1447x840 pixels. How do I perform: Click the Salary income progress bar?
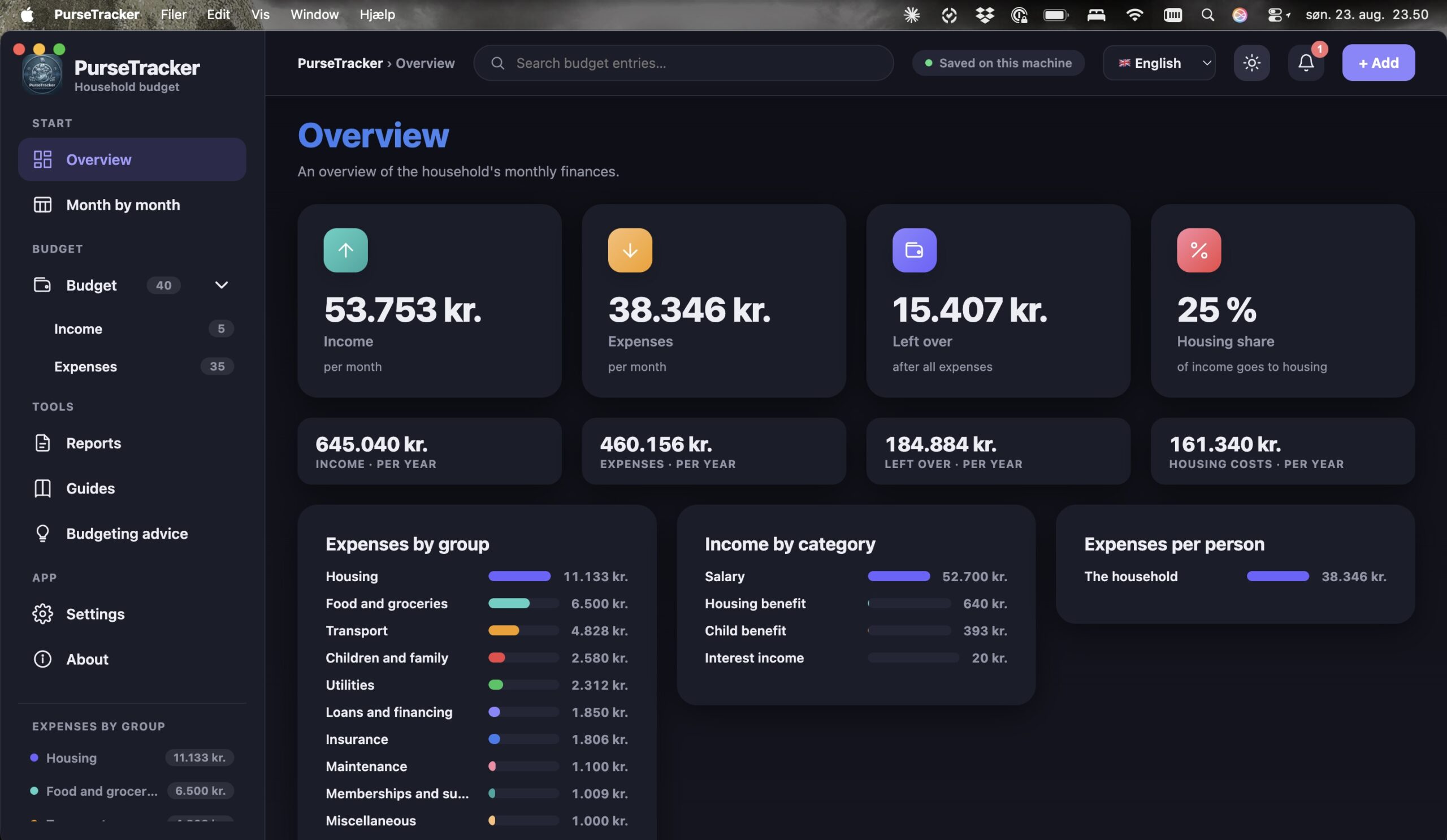coord(899,576)
